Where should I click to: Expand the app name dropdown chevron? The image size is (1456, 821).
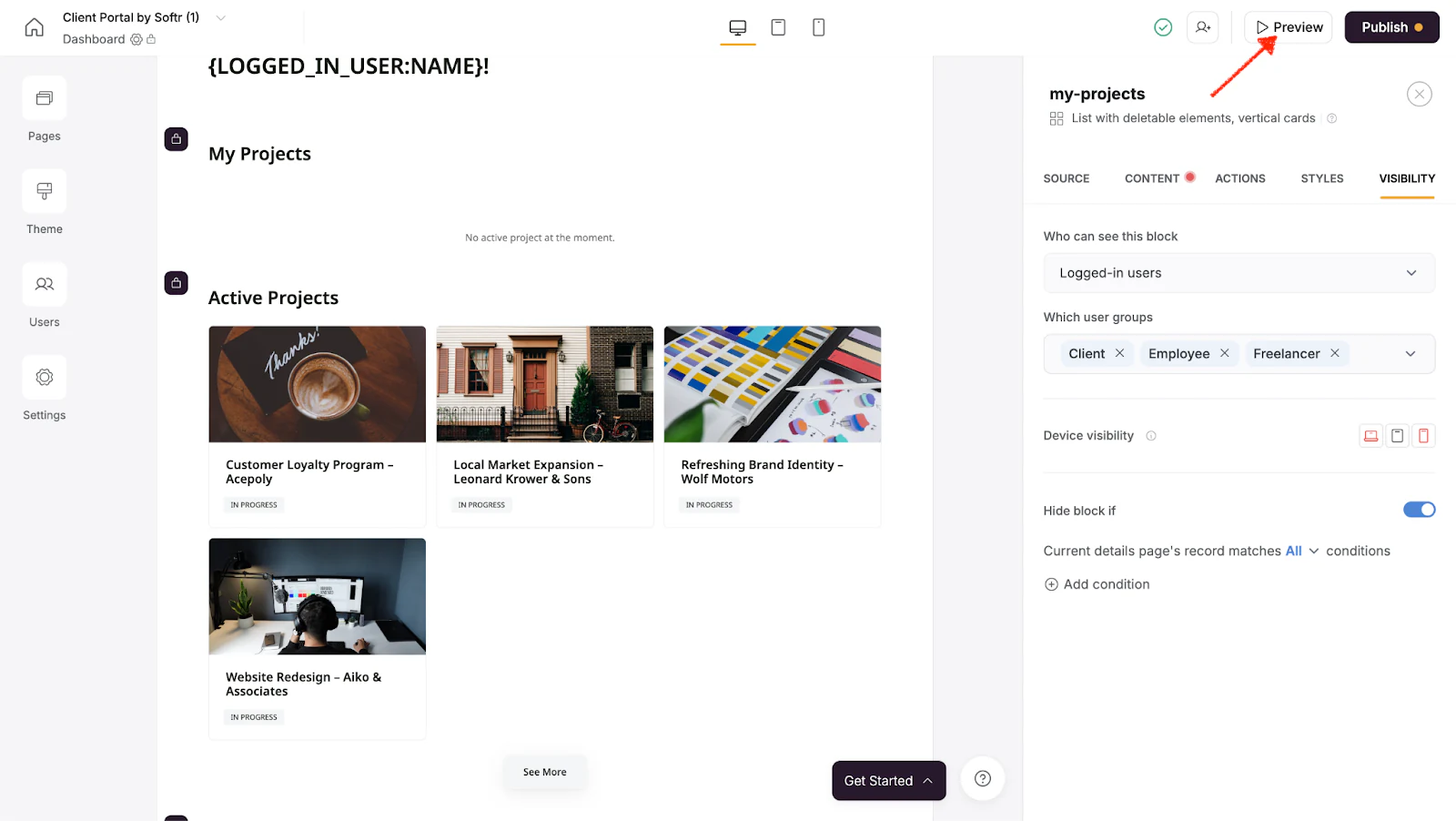(x=220, y=17)
